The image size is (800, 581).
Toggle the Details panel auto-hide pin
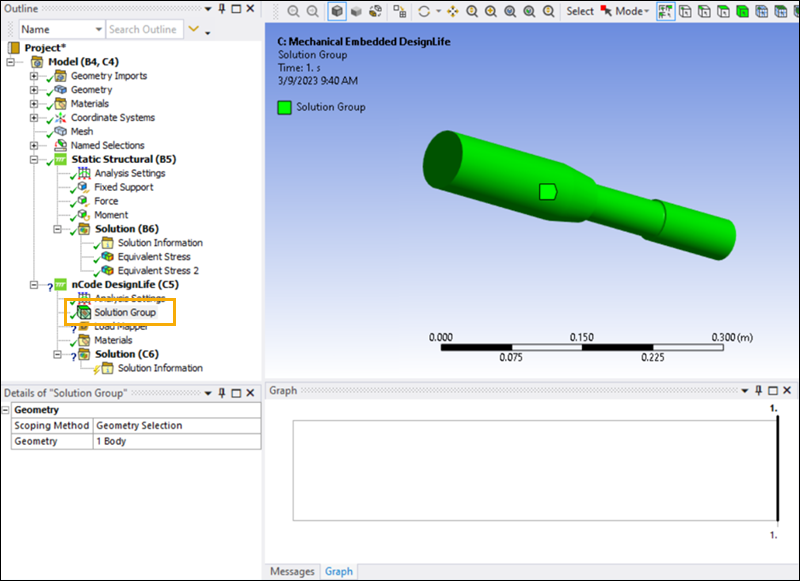(x=221, y=392)
